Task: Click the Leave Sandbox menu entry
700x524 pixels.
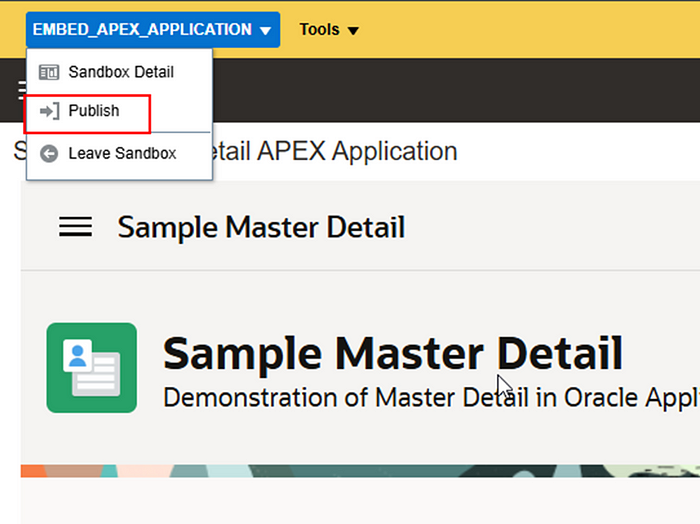Action: coord(119,154)
